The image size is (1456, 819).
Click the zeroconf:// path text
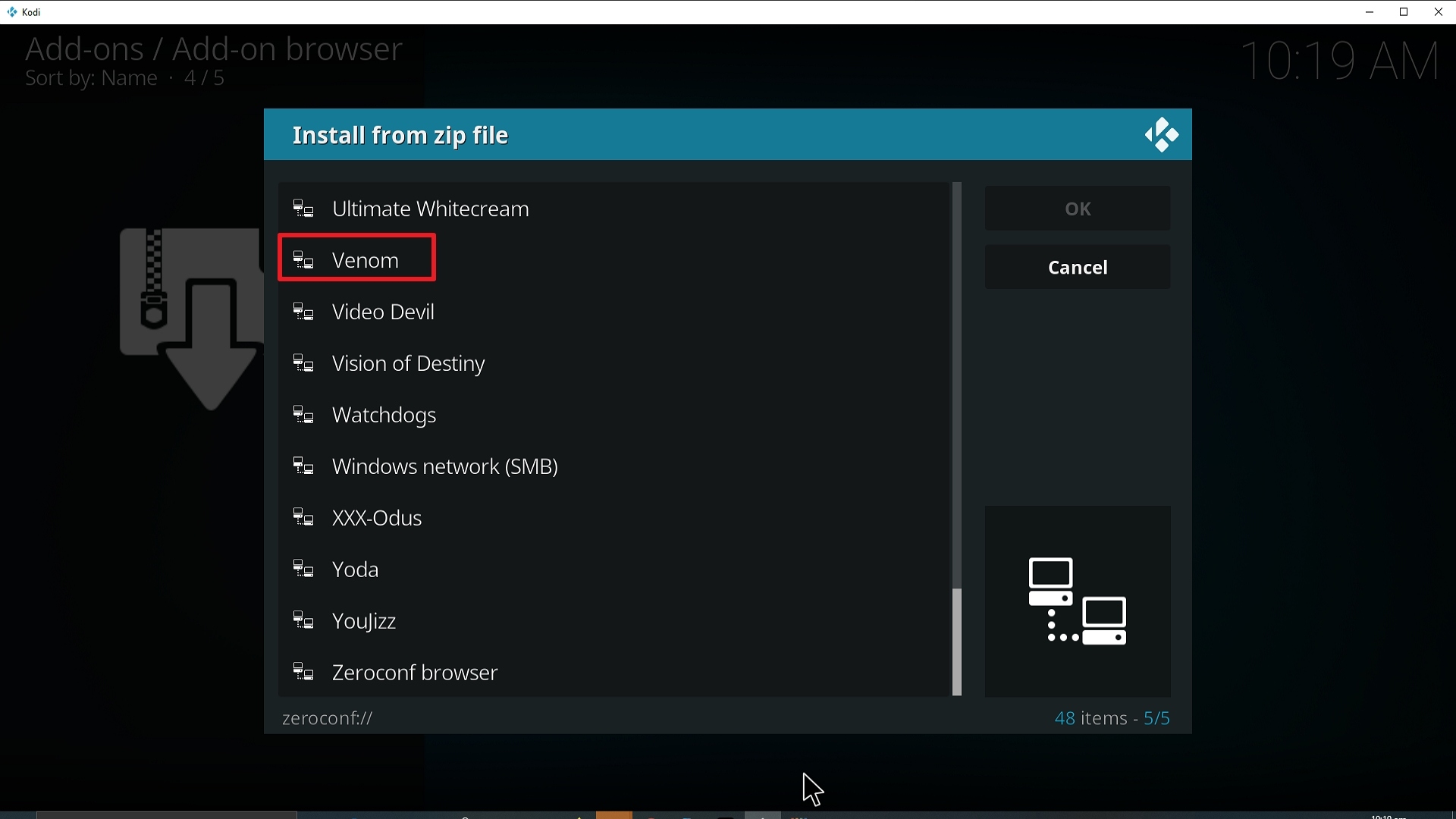pos(328,718)
